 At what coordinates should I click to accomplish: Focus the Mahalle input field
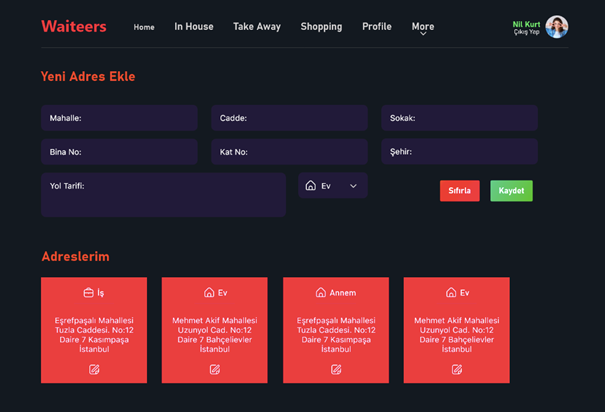pos(119,118)
